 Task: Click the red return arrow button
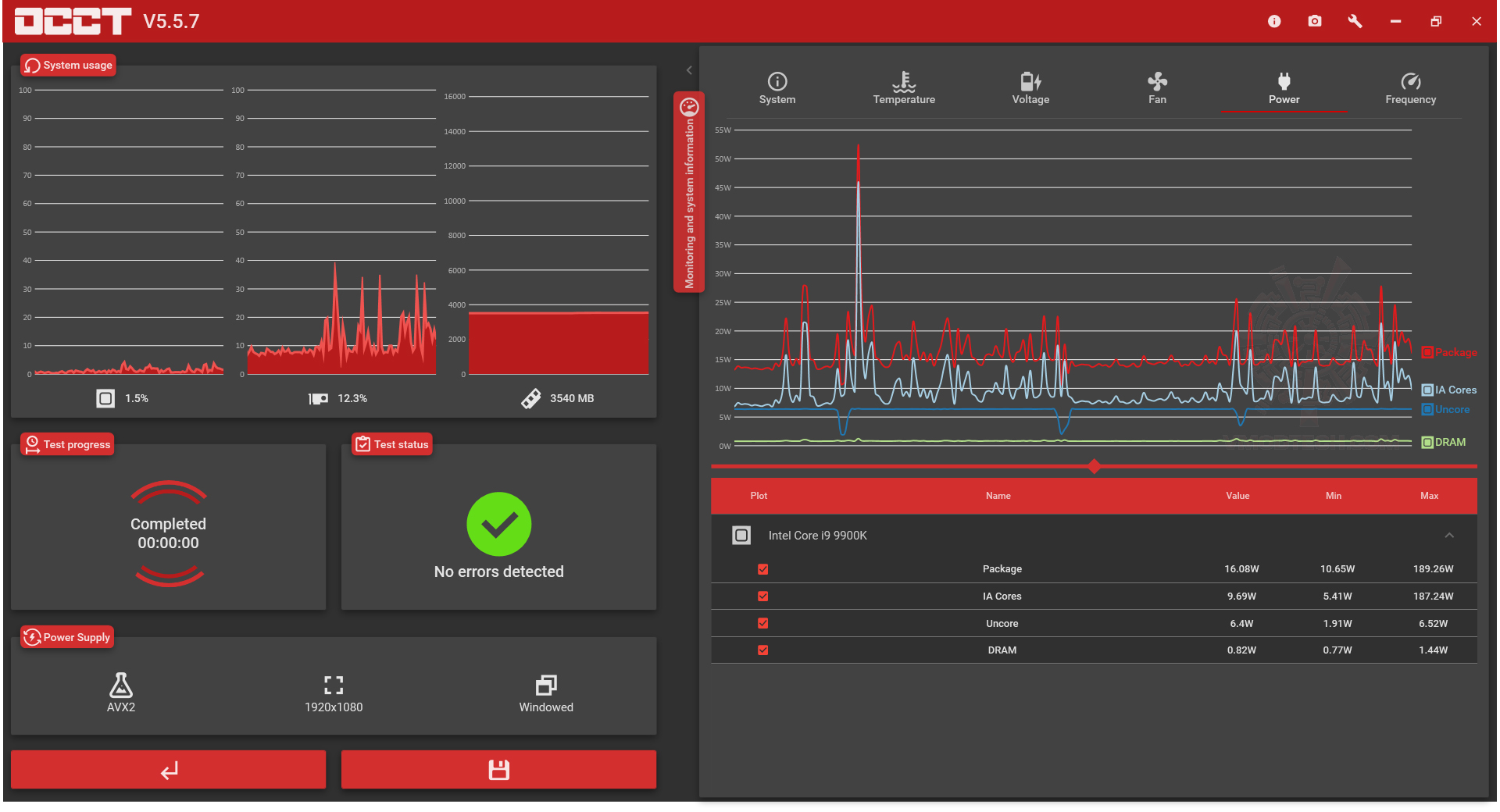pos(169,770)
